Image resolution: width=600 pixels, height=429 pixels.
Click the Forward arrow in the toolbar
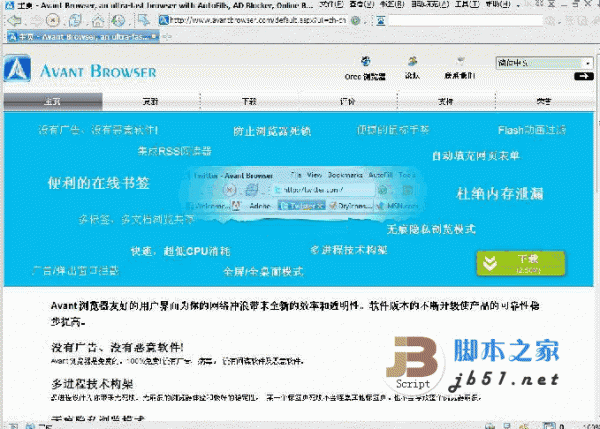(x=37, y=20)
